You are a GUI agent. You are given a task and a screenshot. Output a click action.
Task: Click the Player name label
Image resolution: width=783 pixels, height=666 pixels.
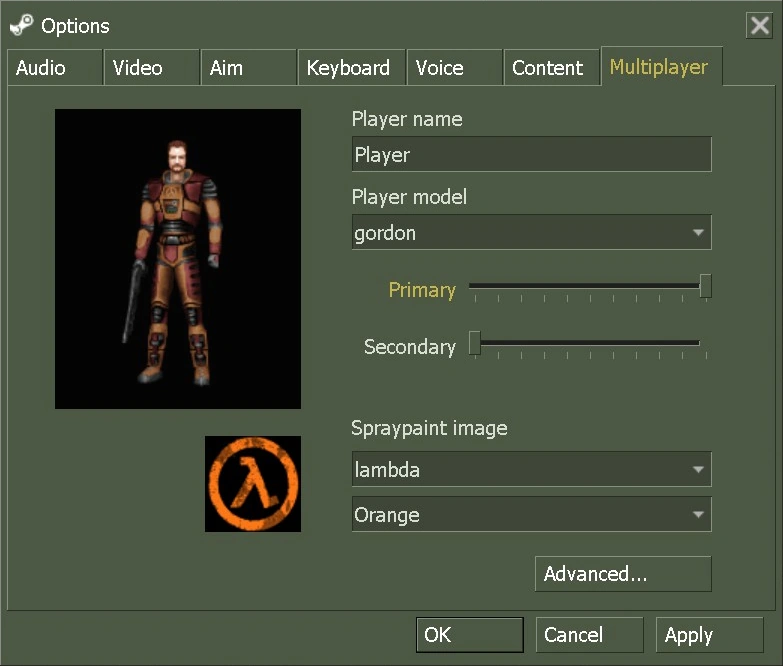tap(407, 119)
